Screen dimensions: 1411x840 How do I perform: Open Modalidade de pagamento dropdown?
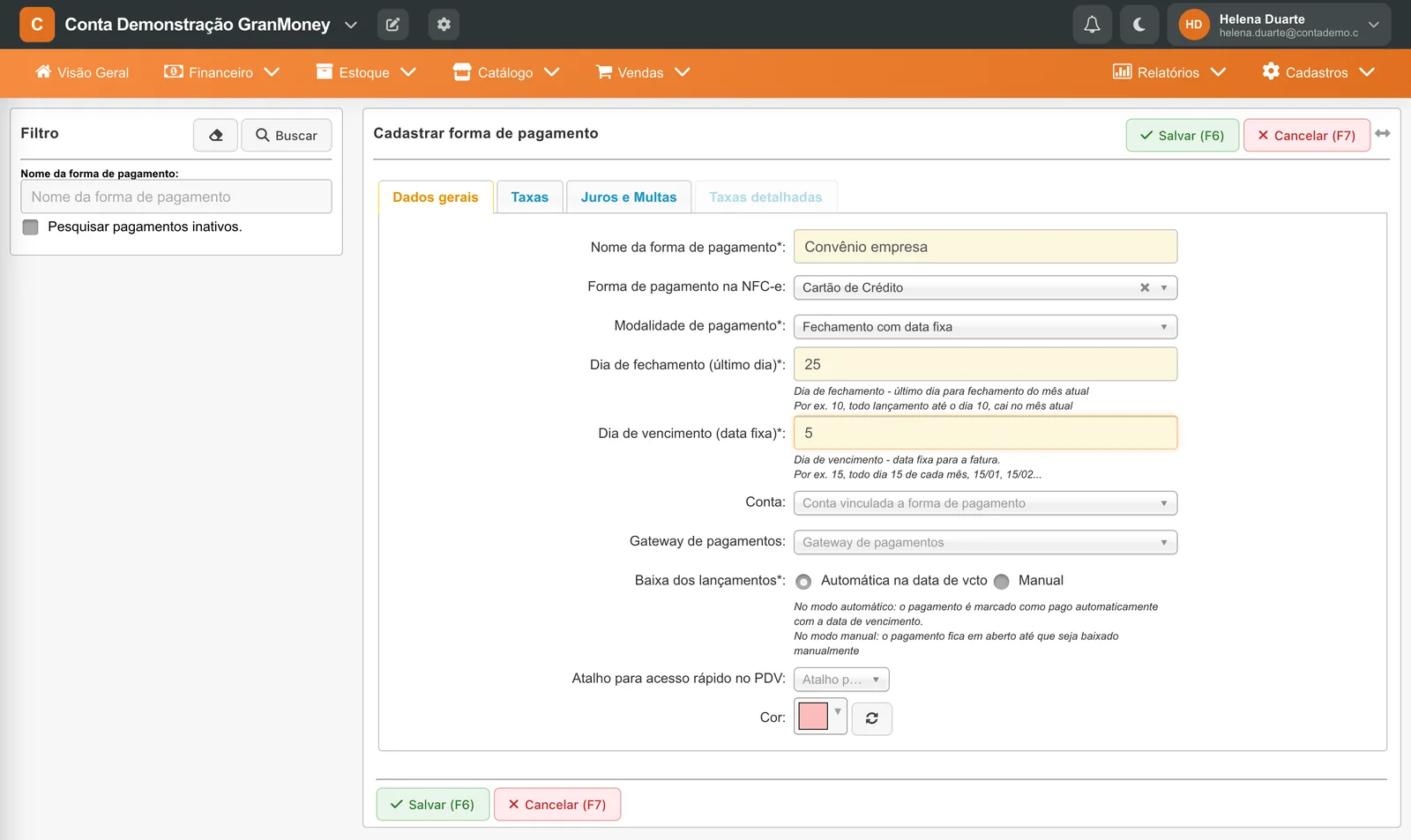[x=986, y=326]
